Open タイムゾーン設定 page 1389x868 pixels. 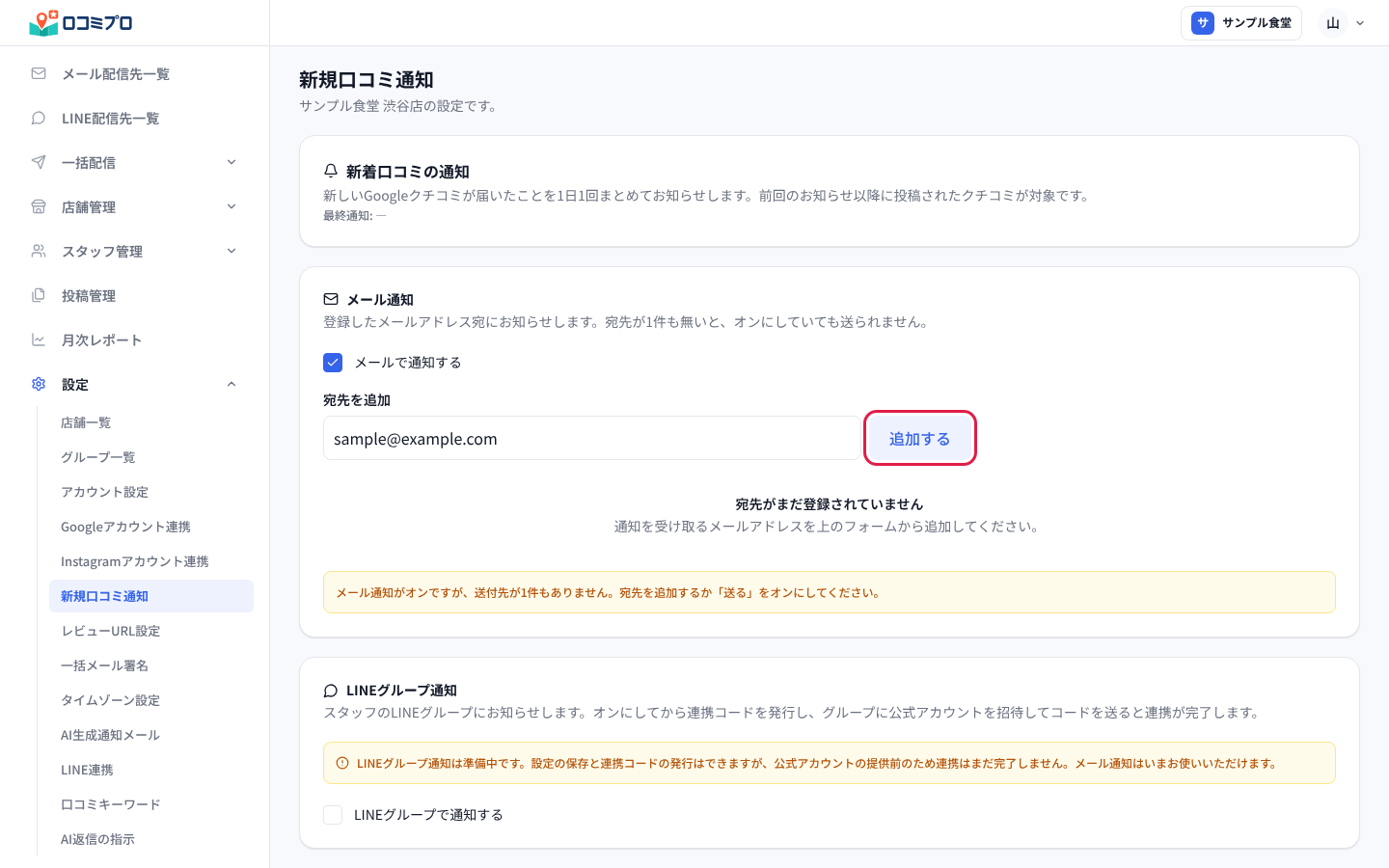pyautogui.click(x=151, y=700)
